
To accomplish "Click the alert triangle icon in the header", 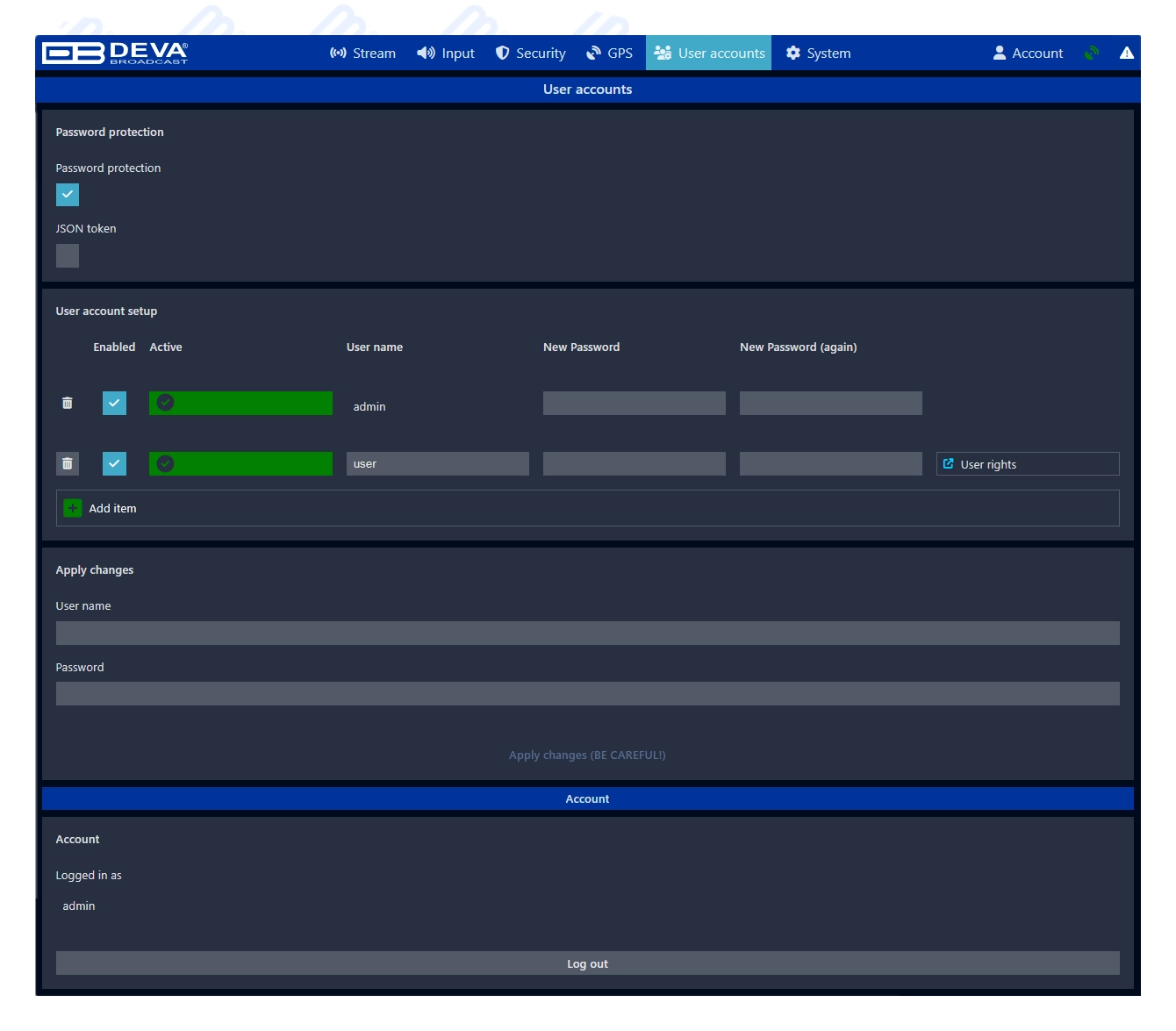I will point(1127,53).
